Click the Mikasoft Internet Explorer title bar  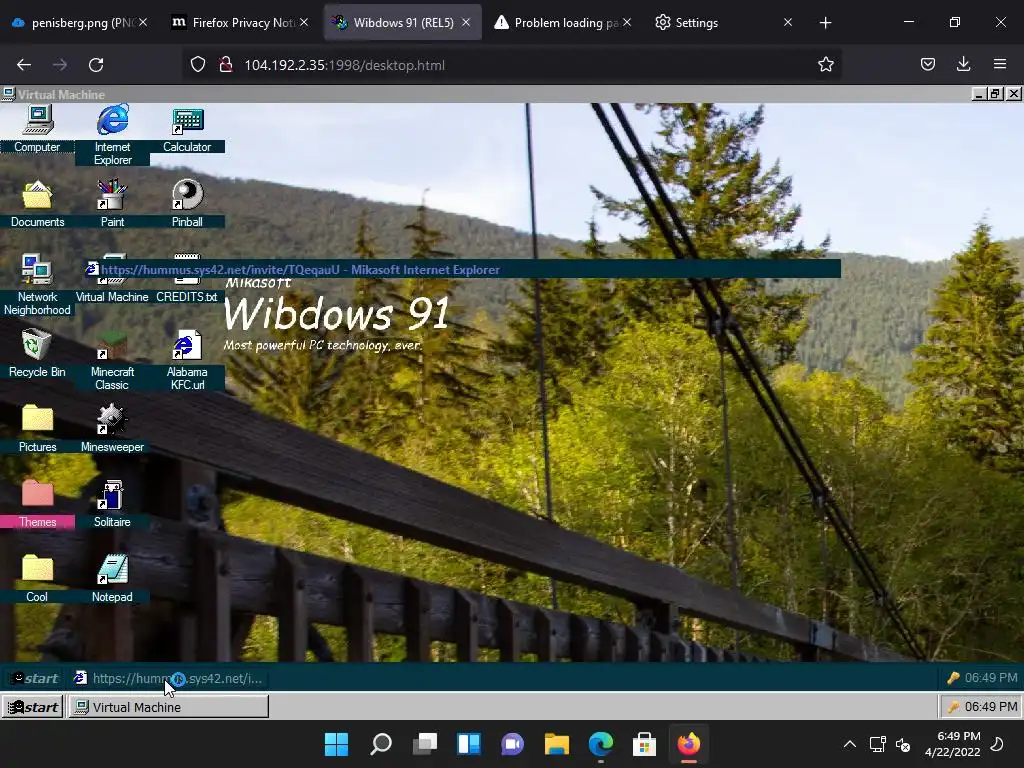462,269
